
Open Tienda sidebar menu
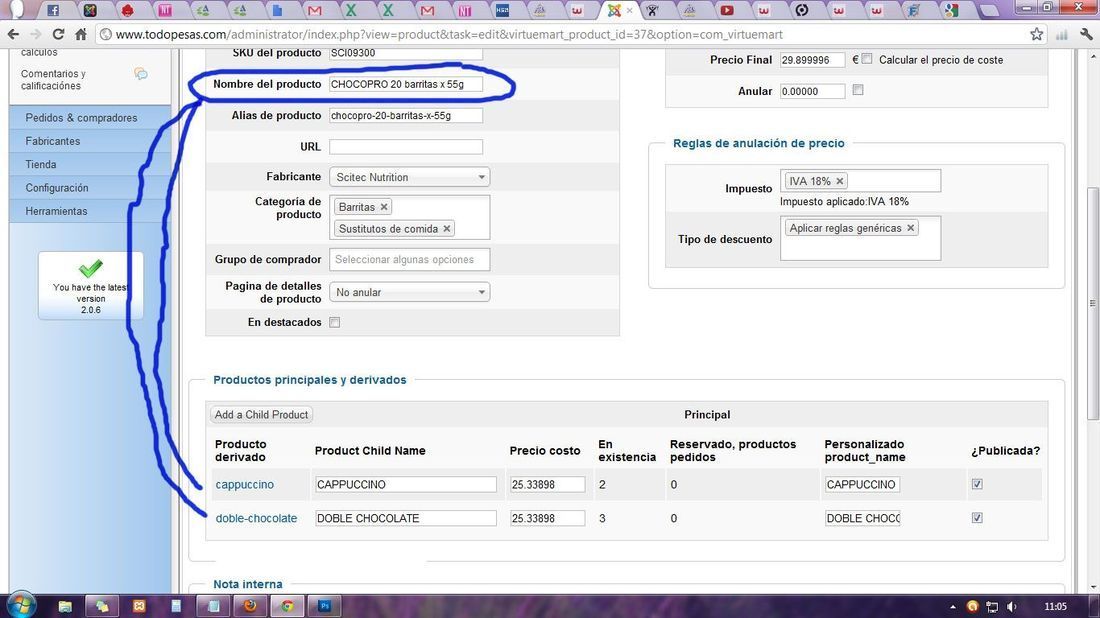(90, 164)
